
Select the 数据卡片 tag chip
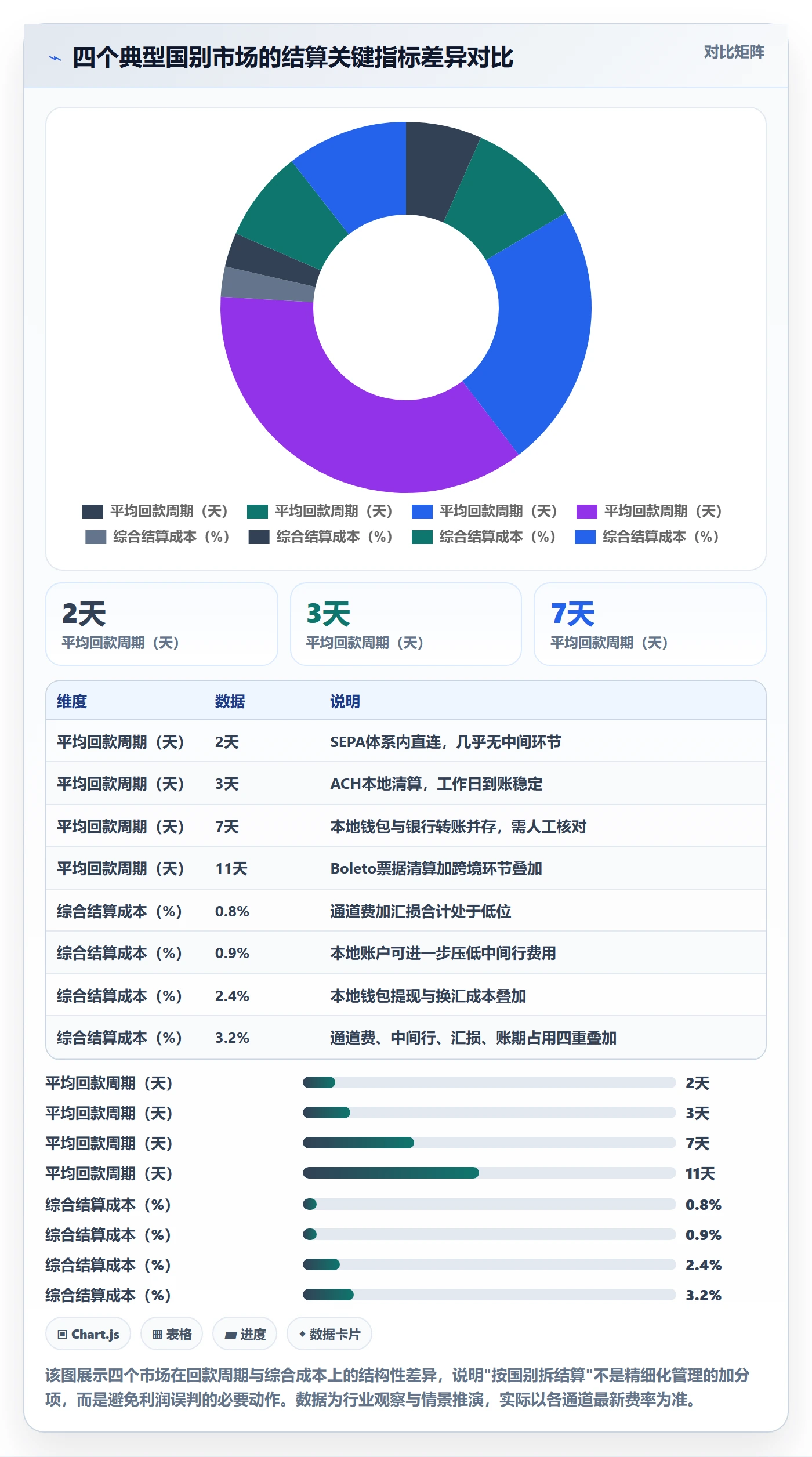(329, 1334)
